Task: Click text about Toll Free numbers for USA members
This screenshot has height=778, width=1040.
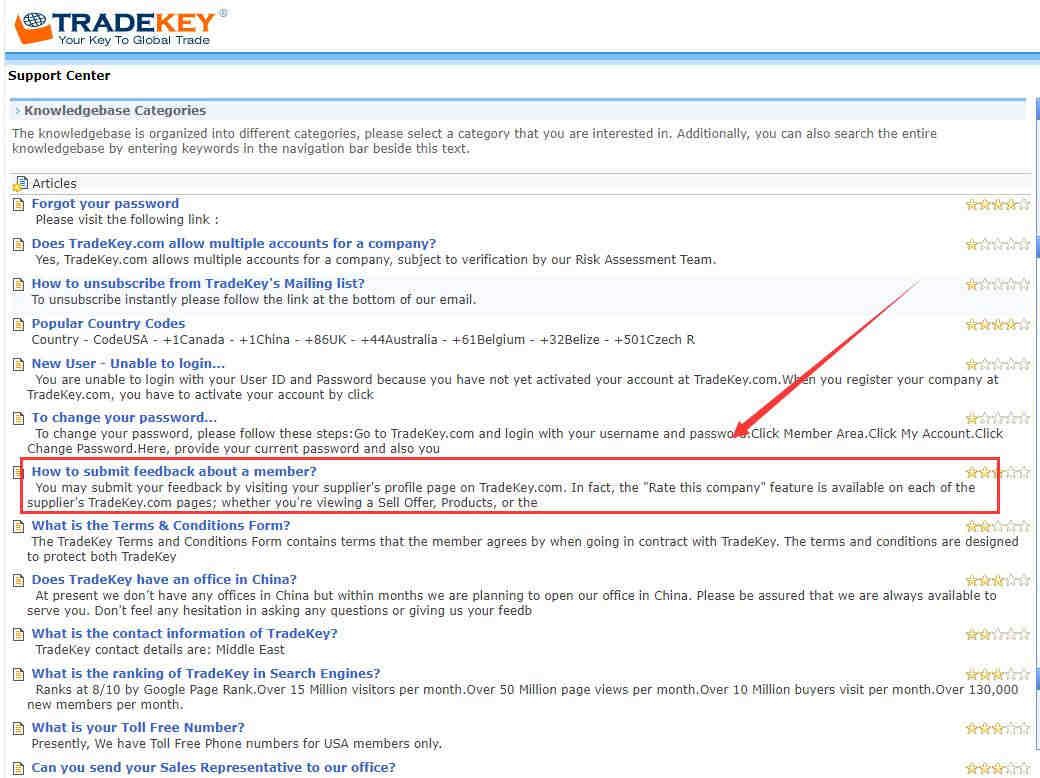Action: click(x=237, y=744)
